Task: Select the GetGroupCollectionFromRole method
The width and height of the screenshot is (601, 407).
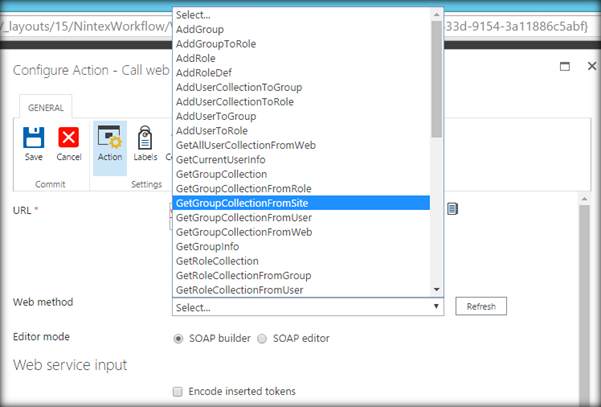Action: click(301, 189)
